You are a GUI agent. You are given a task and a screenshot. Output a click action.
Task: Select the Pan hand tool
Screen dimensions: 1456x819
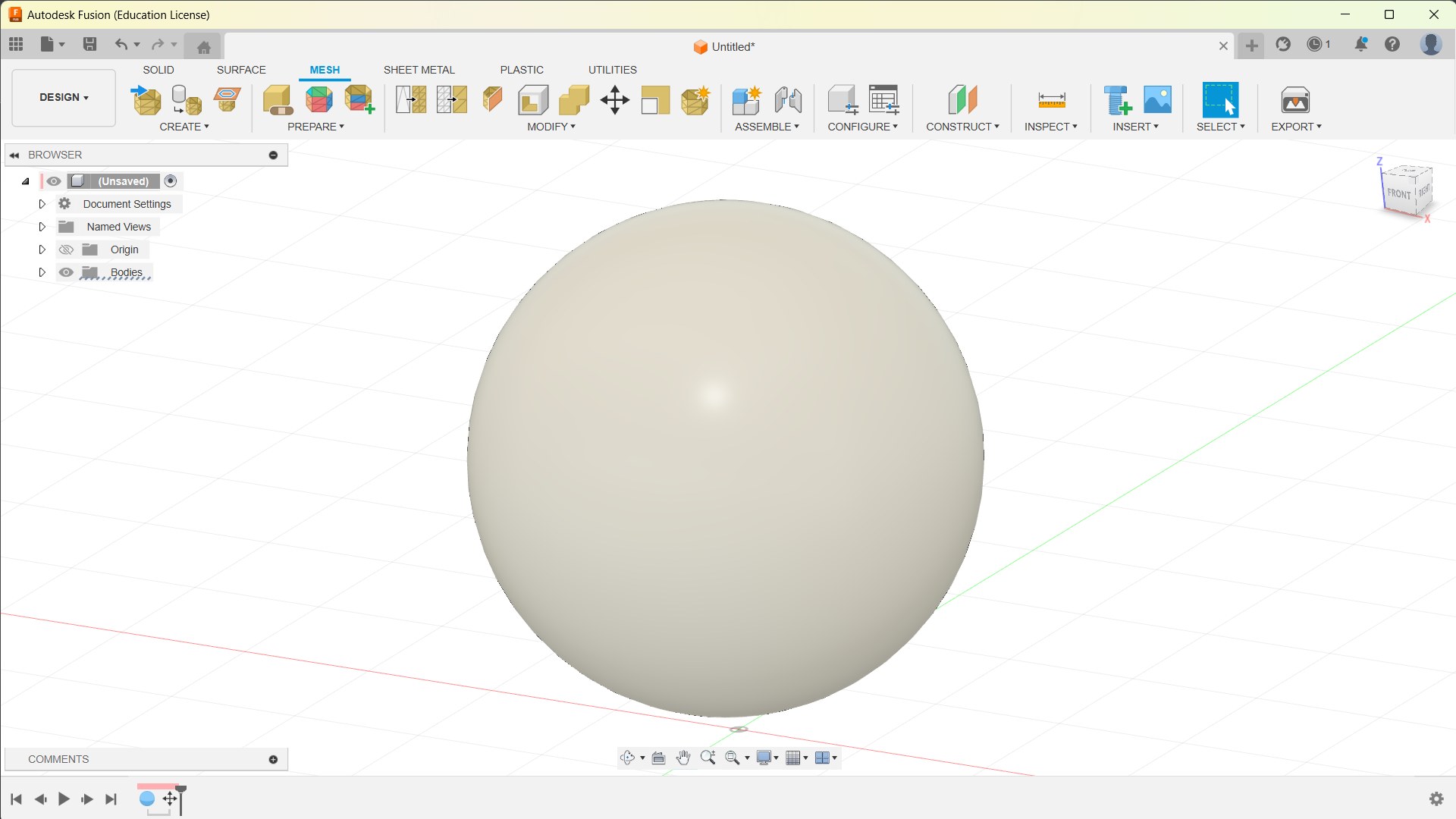click(x=682, y=758)
